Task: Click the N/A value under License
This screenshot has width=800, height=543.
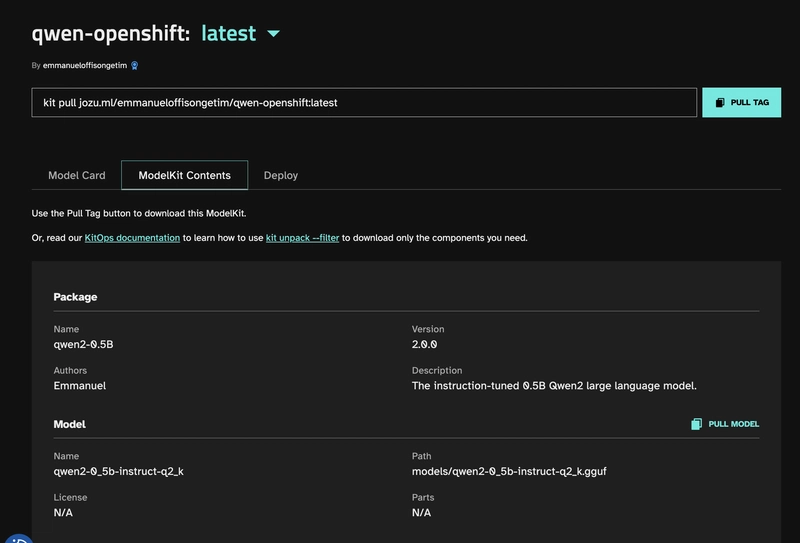Action: point(63,513)
